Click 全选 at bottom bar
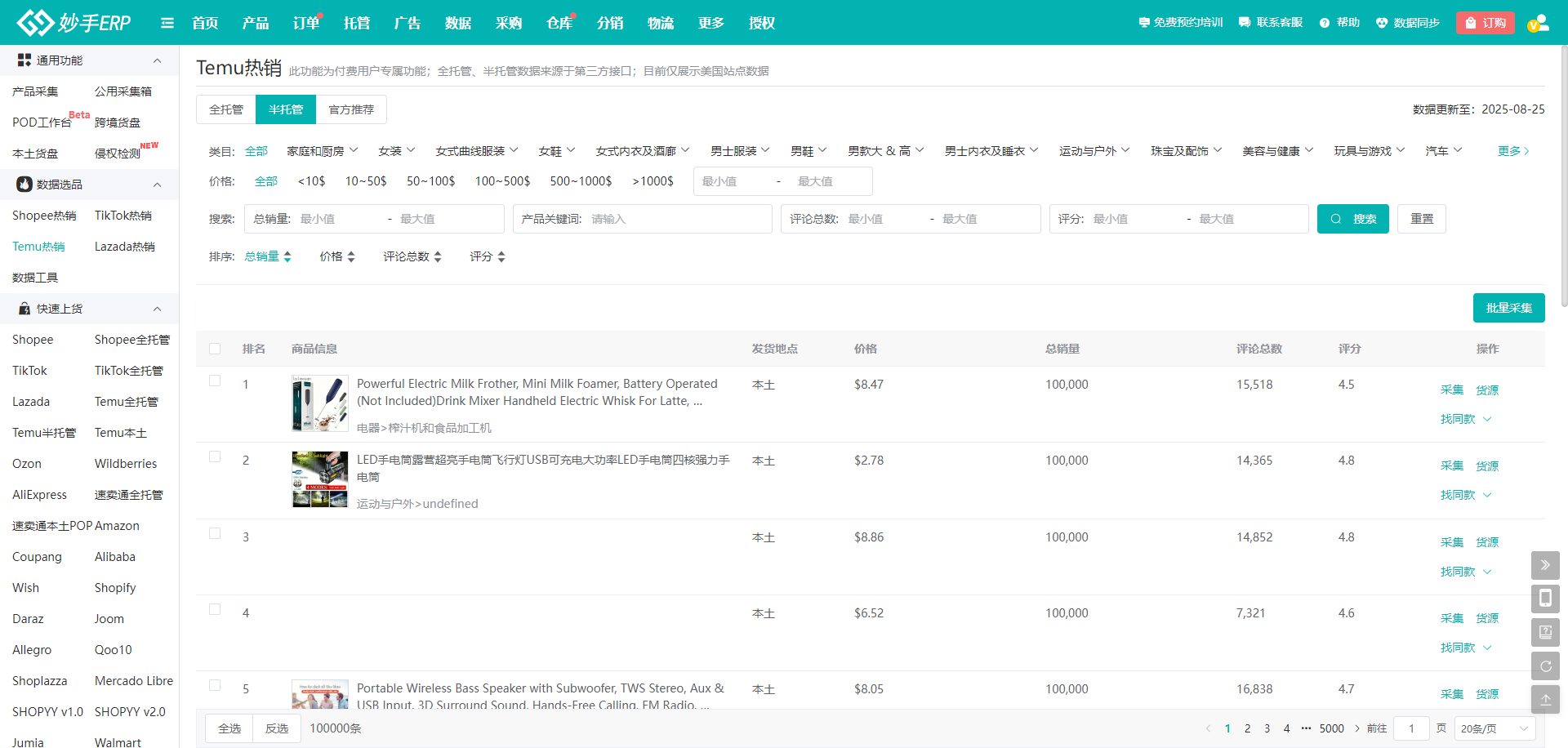This screenshot has width=1568, height=748. point(229,728)
